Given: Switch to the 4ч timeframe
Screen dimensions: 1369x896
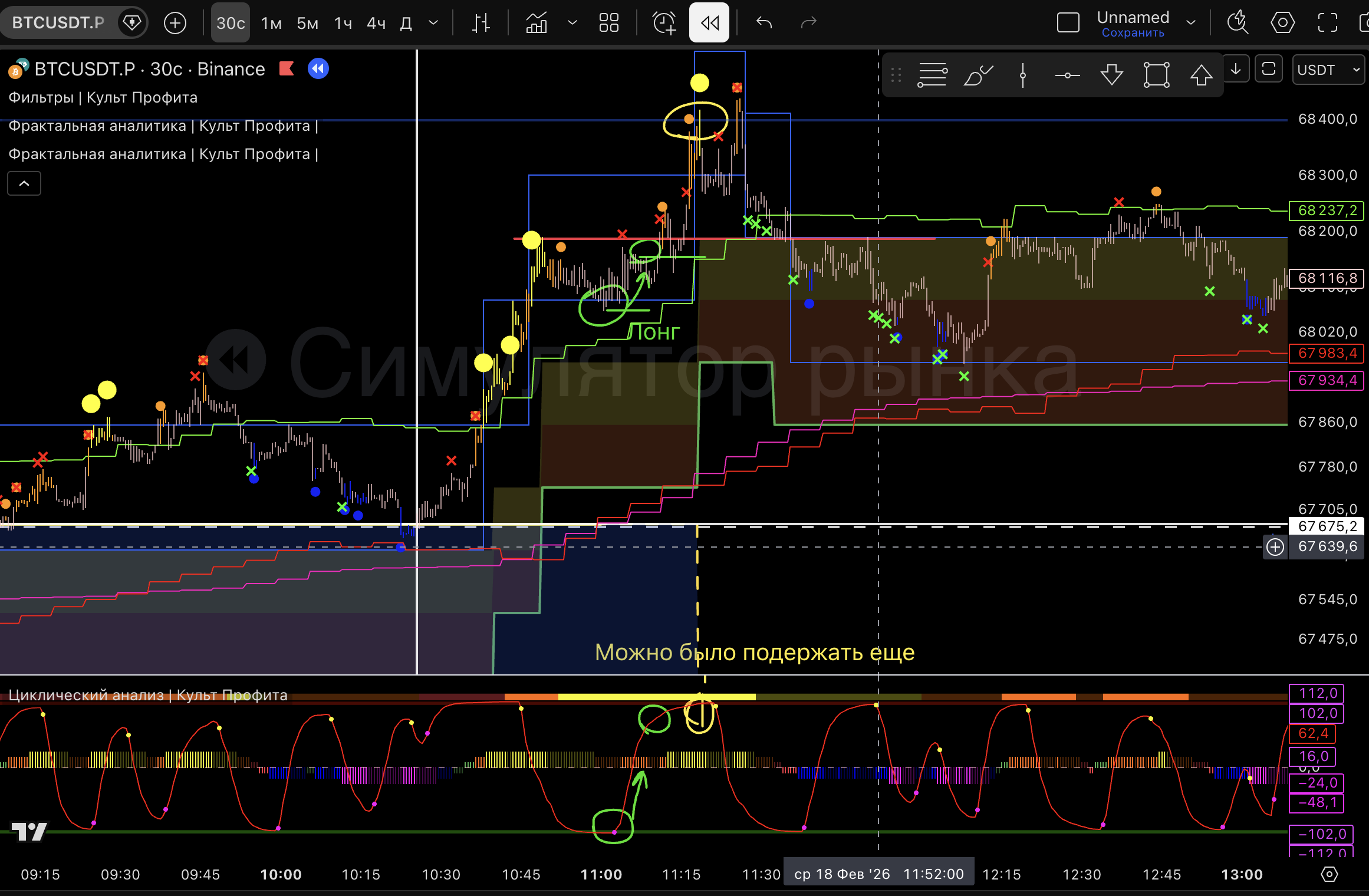Looking at the screenshot, I should [x=376, y=23].
